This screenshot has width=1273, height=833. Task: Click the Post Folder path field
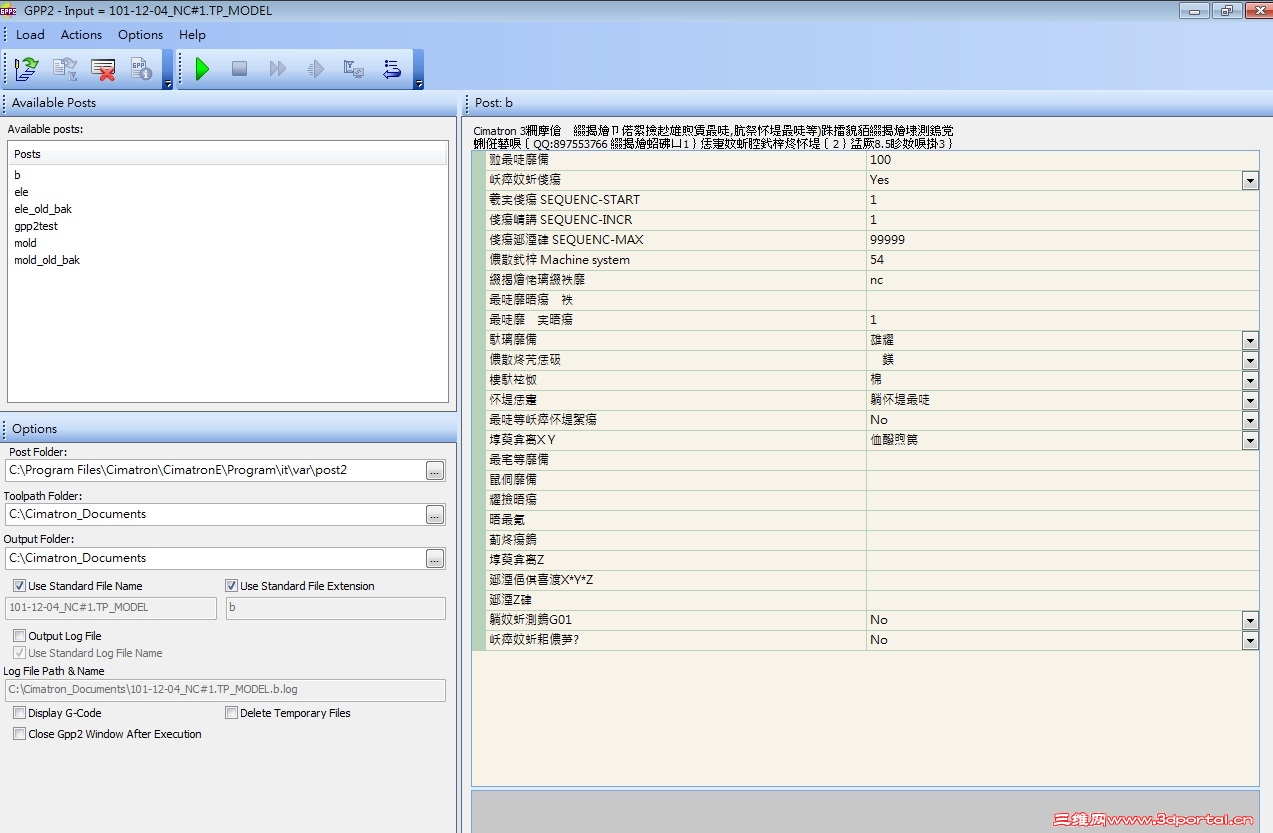coord(214,470)
